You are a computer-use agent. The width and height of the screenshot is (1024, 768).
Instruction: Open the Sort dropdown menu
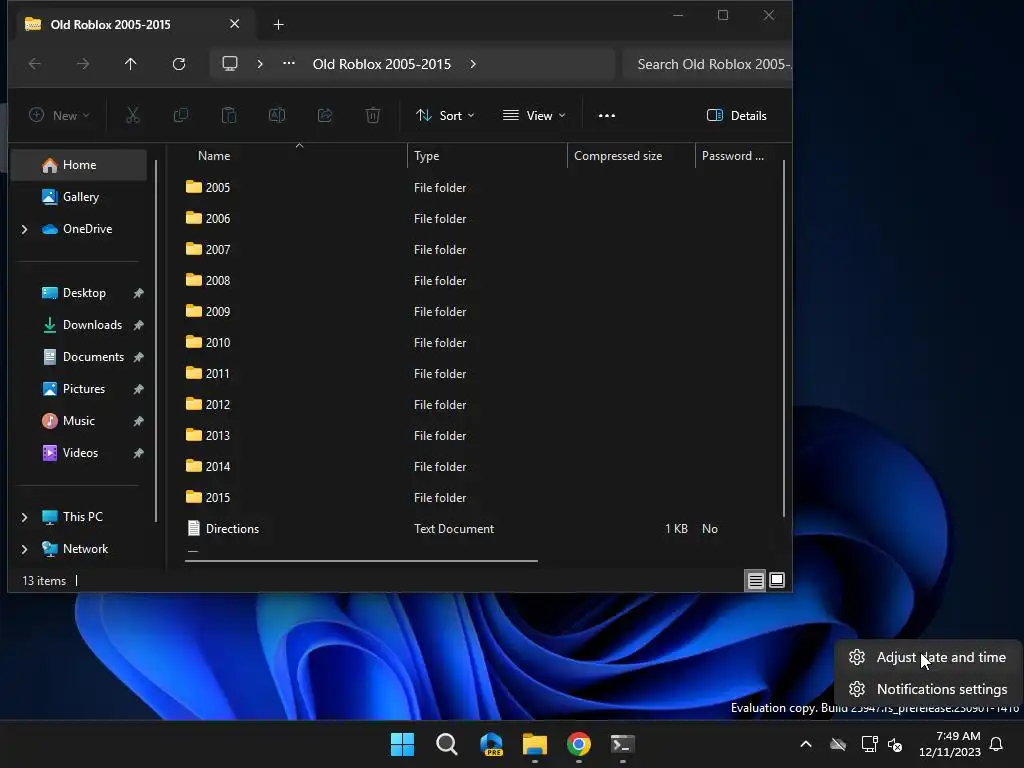(445, 116)
